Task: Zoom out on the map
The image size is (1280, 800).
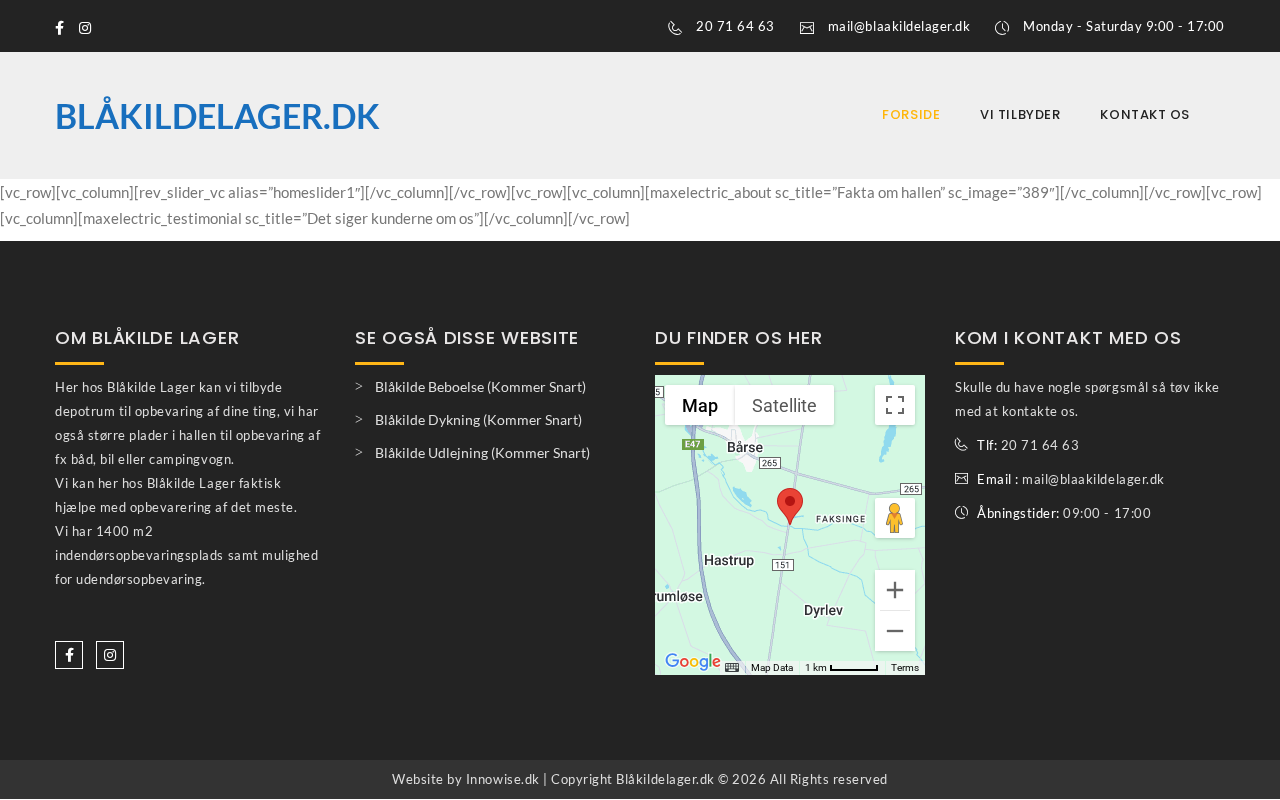Action: point(894,631)
